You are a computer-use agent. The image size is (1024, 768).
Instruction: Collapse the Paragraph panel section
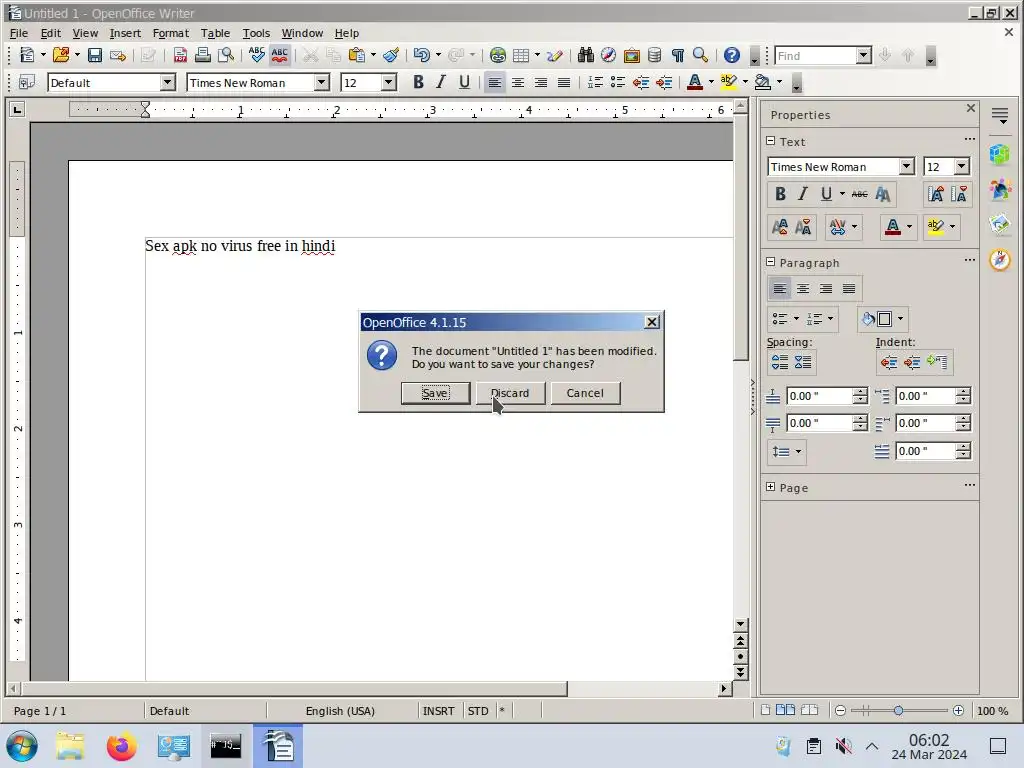771,262
